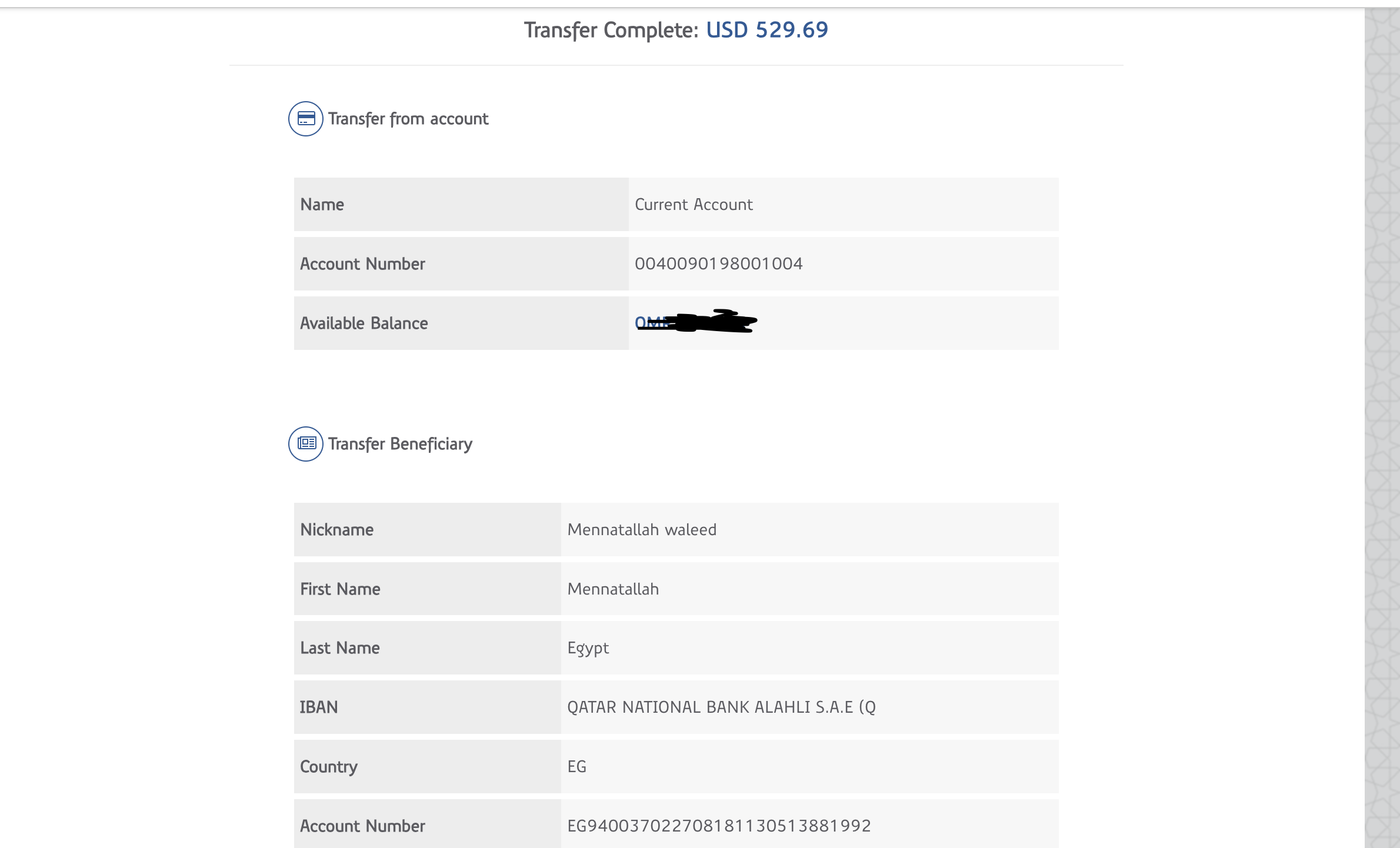The width and height of the screenshot is (1400, 848).
Task: Click the card icon beside Transfer from account
Action: point(305,119)
